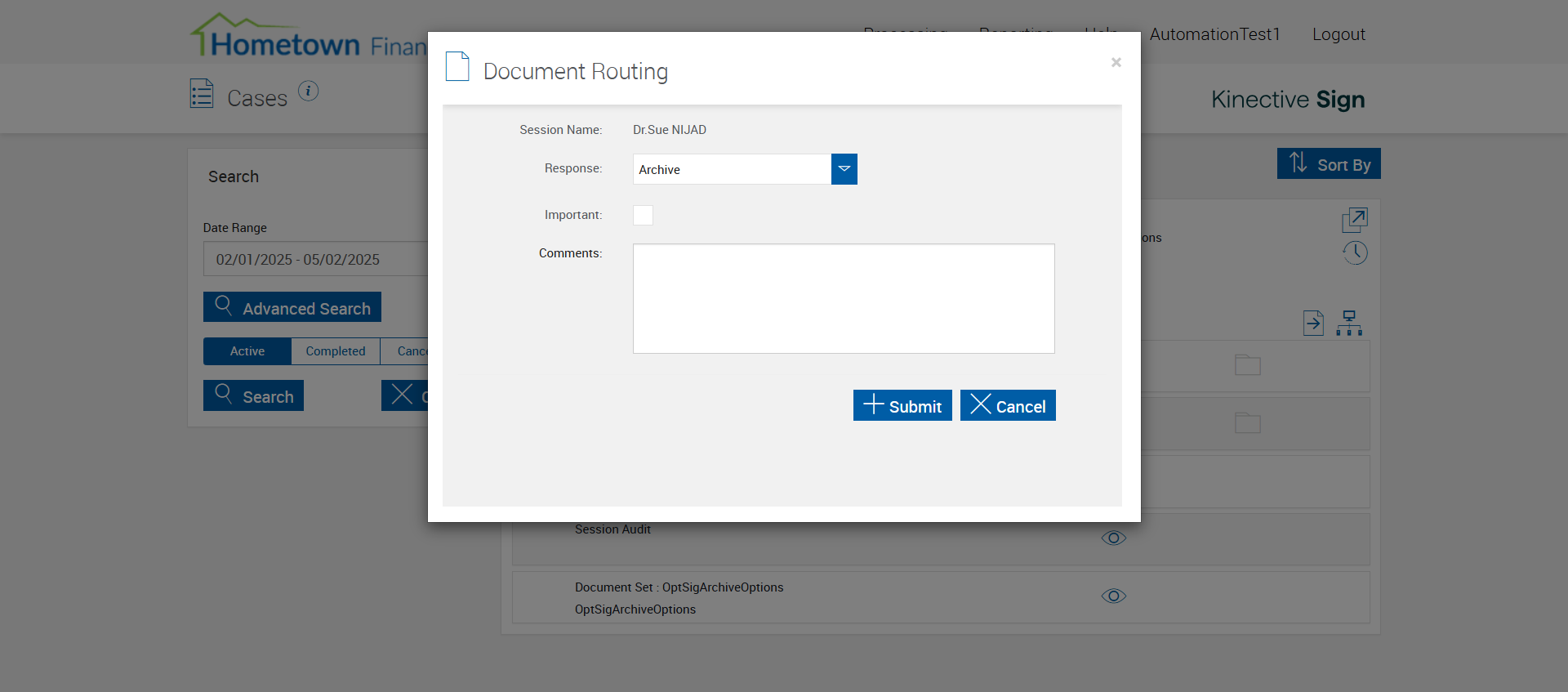Switch to the Active tab
This screenshot has height=692, width=1568.
coord(247,351)
